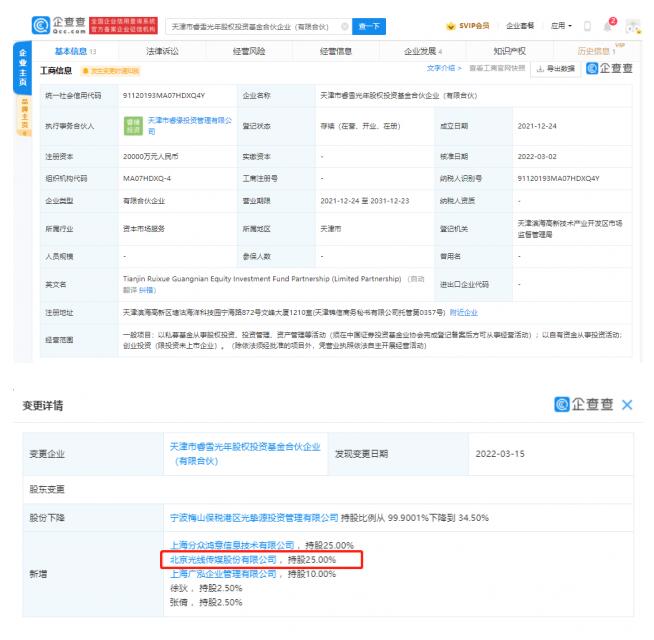
Task: Click the mobile phone icon in the header
Action: click(x=587, y=26)
